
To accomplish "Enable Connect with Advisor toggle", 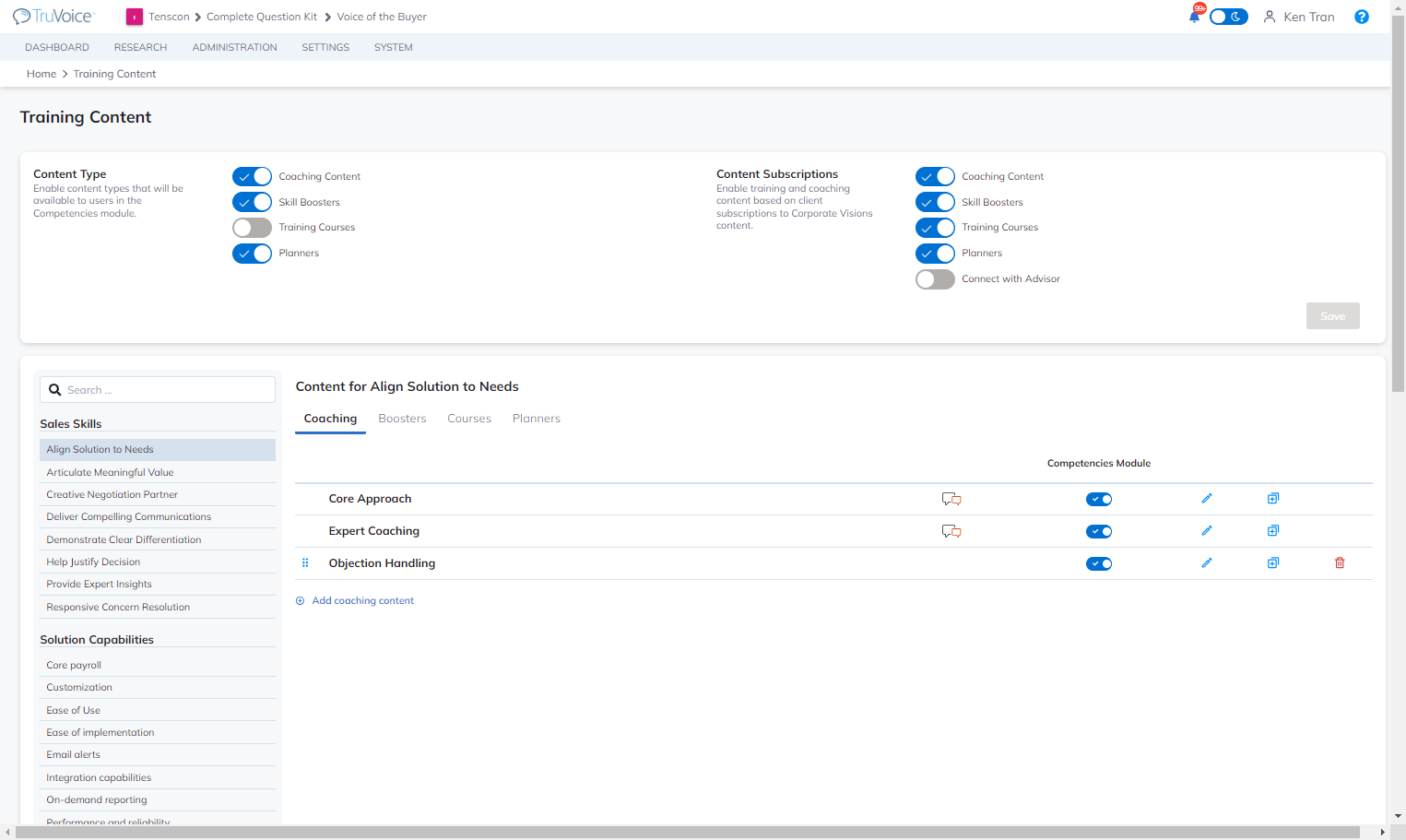I will click(935, 279).
